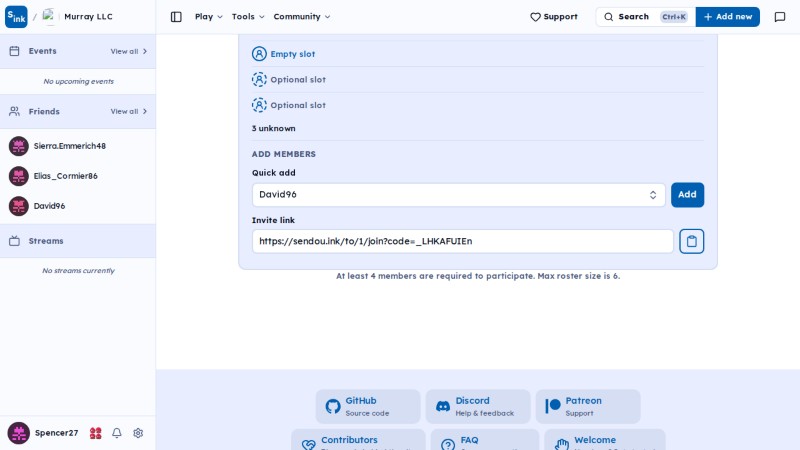The width and height of the screenshot is (800, 450).
Task: Open the settings gear
Action: pyautogui.click(x=138, y=433)
